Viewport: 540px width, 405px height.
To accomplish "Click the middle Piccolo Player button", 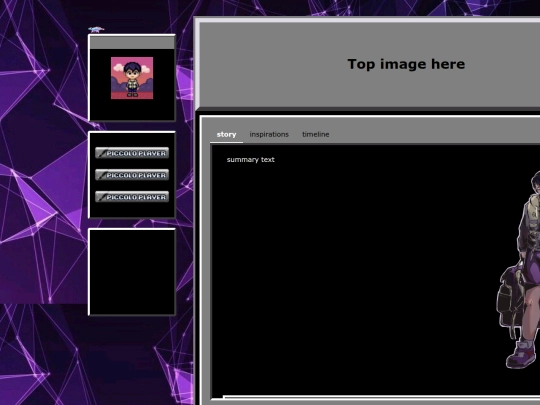I will click(x=132, y=175).
